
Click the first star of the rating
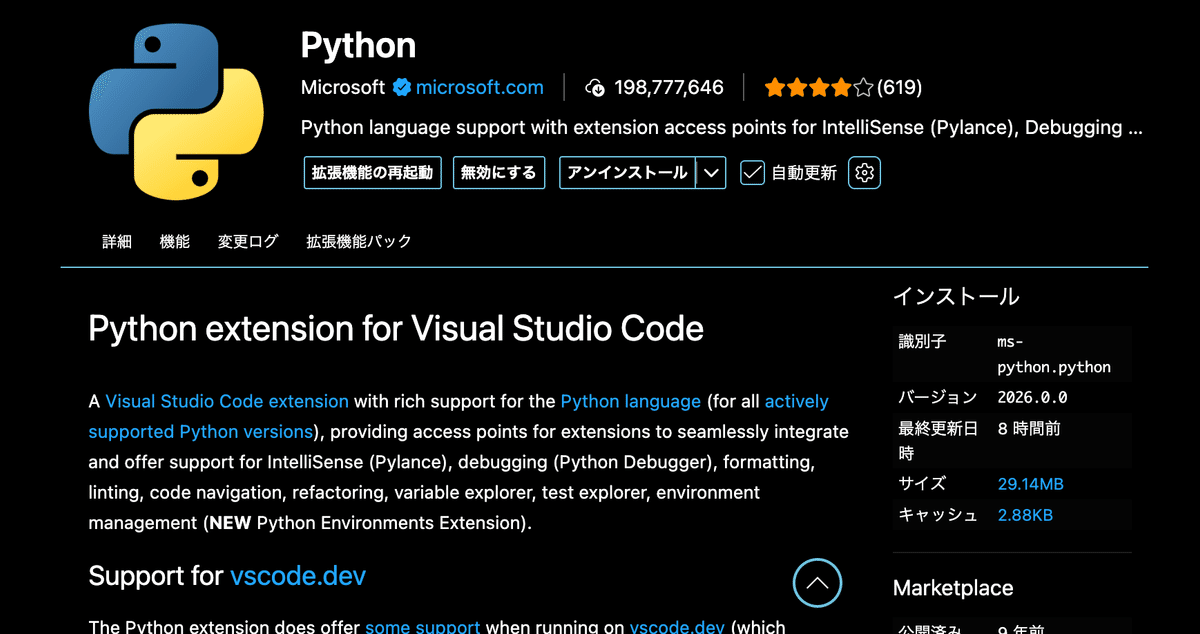[x=775, y=87]
